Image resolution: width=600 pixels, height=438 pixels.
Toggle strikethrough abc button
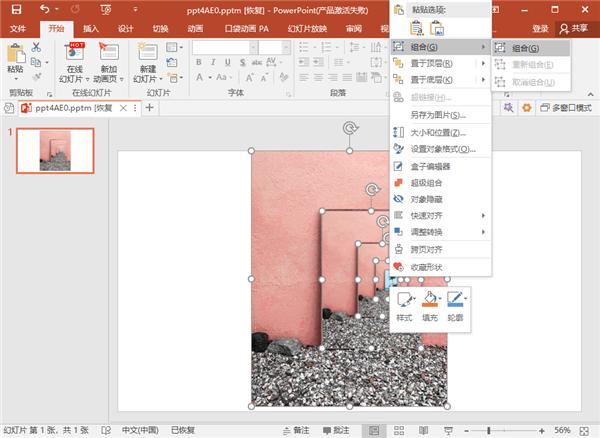pyautogui.click(x=257, y=62)
